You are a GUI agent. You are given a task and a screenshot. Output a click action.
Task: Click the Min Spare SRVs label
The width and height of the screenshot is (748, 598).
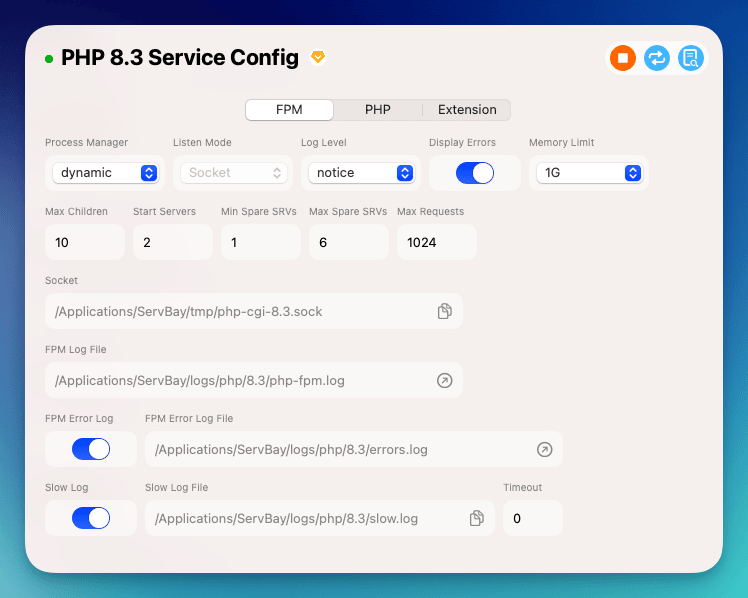(259, 211)
